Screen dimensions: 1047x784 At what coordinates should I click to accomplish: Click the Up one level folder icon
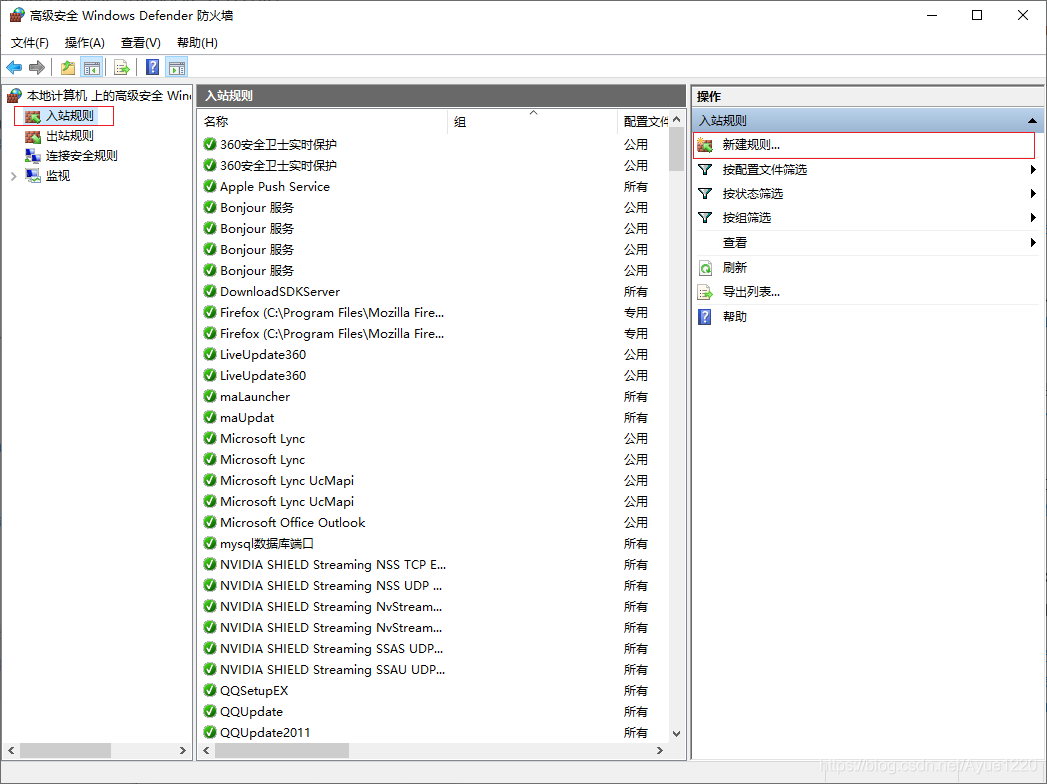point(67,68)
